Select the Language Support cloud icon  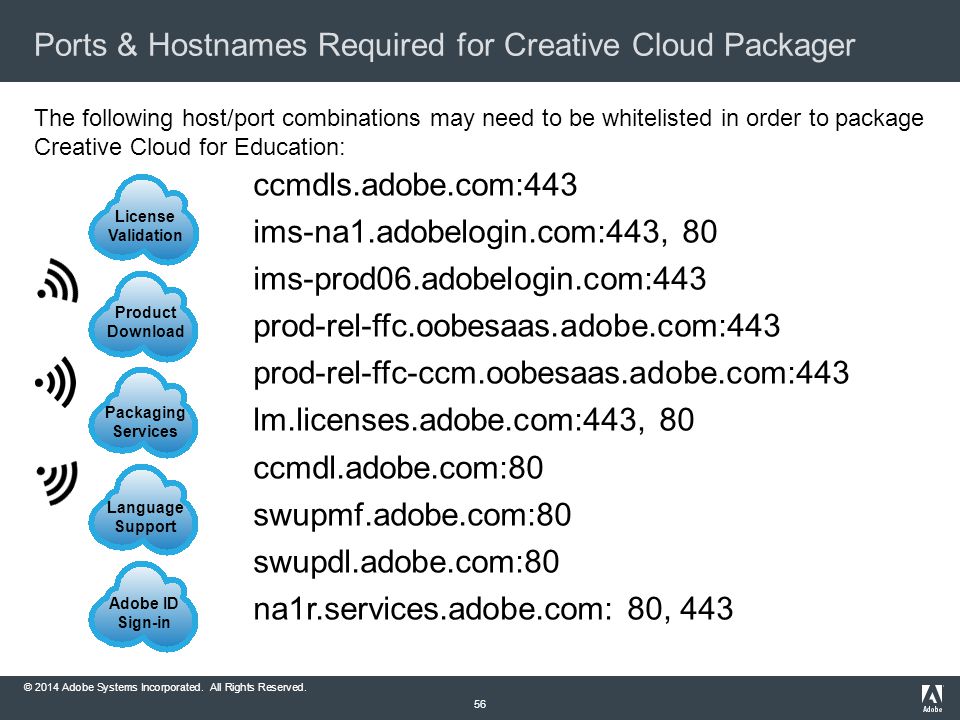[x=144, y=510]
